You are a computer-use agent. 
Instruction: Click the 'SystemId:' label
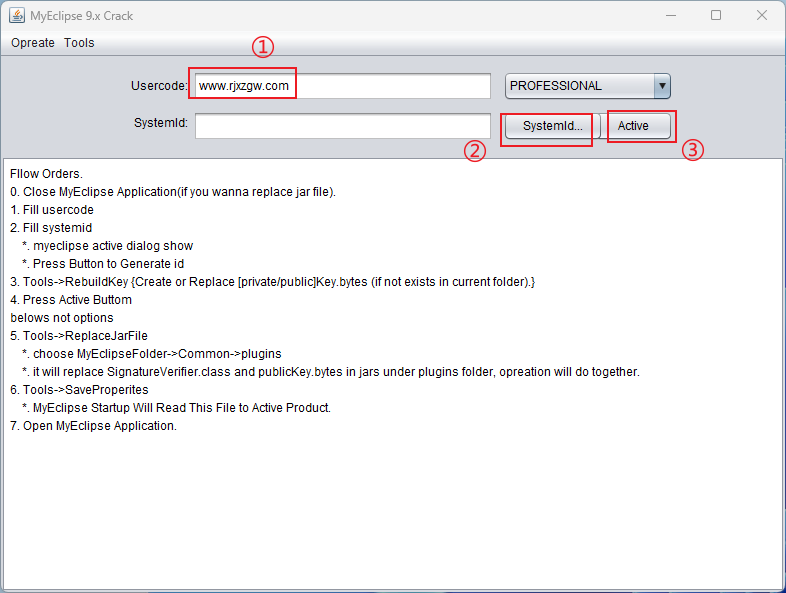[x=160, y=123]
